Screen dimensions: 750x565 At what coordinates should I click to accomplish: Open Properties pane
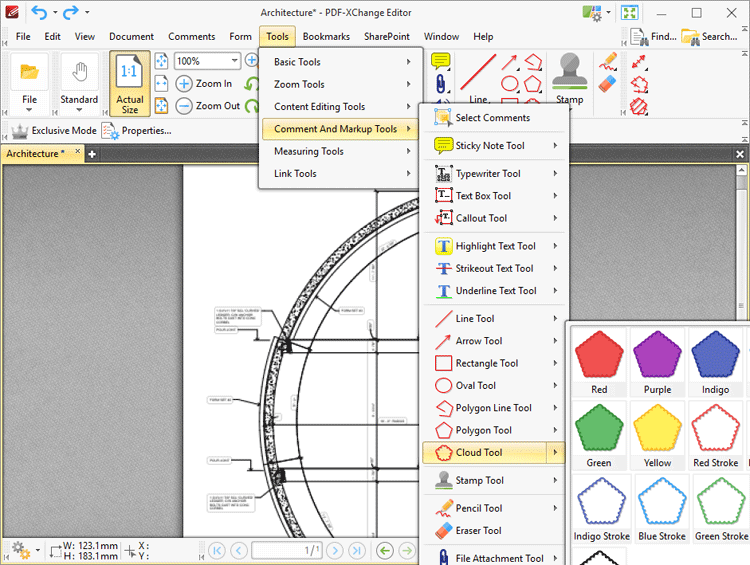pos(136,131)
